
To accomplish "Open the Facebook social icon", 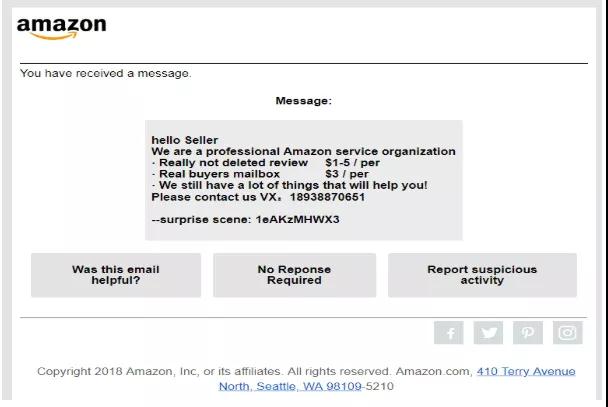I will [449, 333].
